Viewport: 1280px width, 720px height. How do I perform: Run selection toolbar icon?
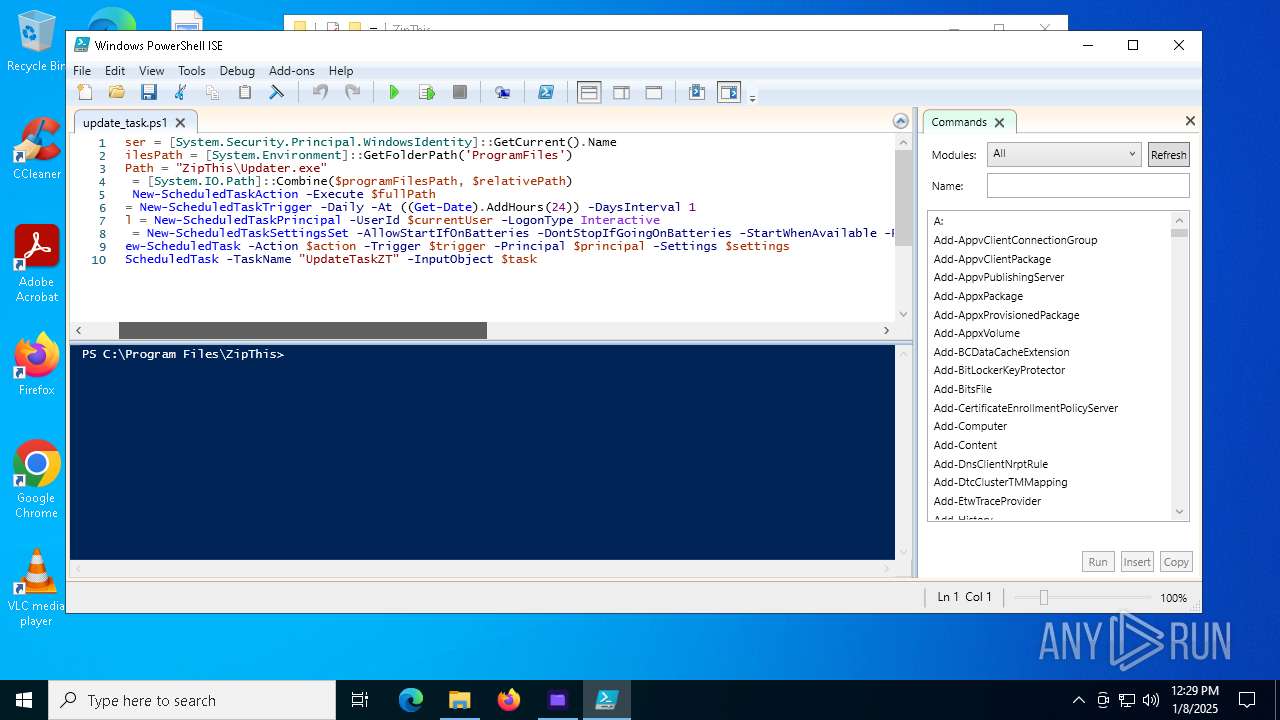point(427,92)
